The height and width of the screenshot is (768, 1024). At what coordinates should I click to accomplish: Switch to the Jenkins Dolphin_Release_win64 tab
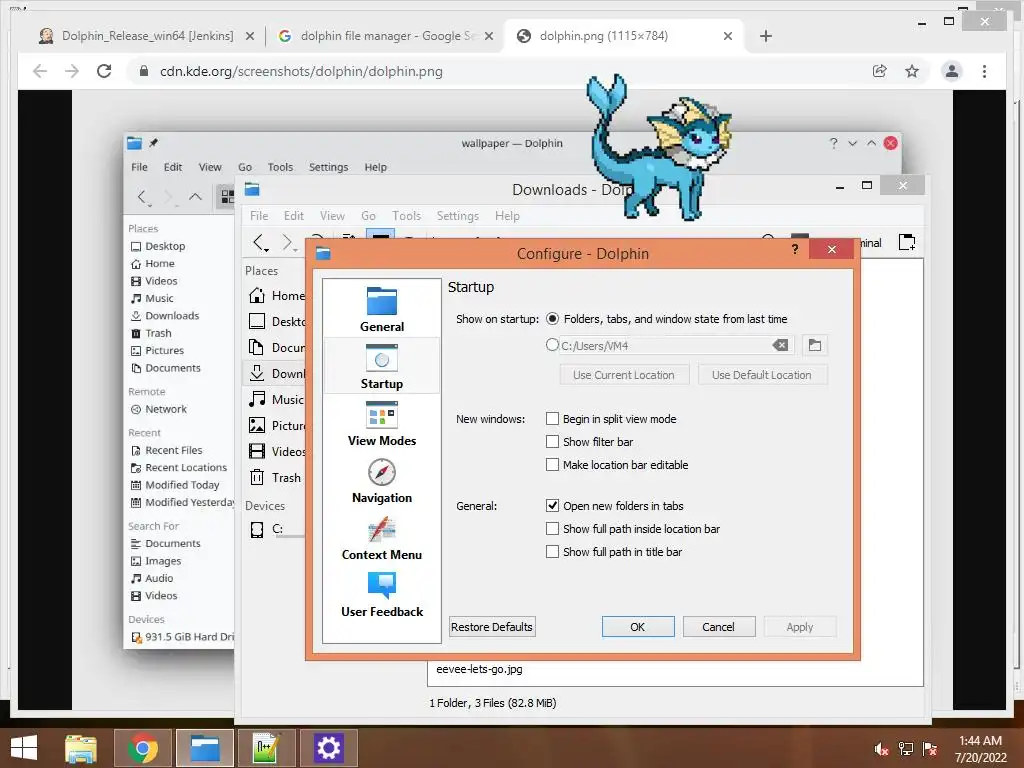[x=146, y=36]
